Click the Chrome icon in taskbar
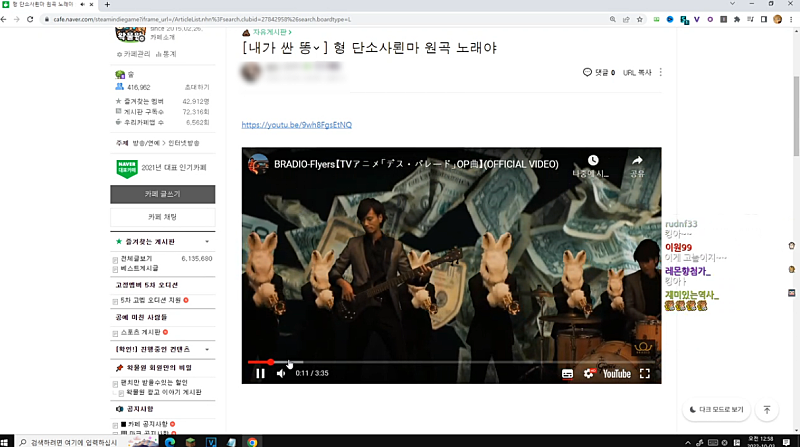Viewport: 800px width, 447px height. [253, 441]
